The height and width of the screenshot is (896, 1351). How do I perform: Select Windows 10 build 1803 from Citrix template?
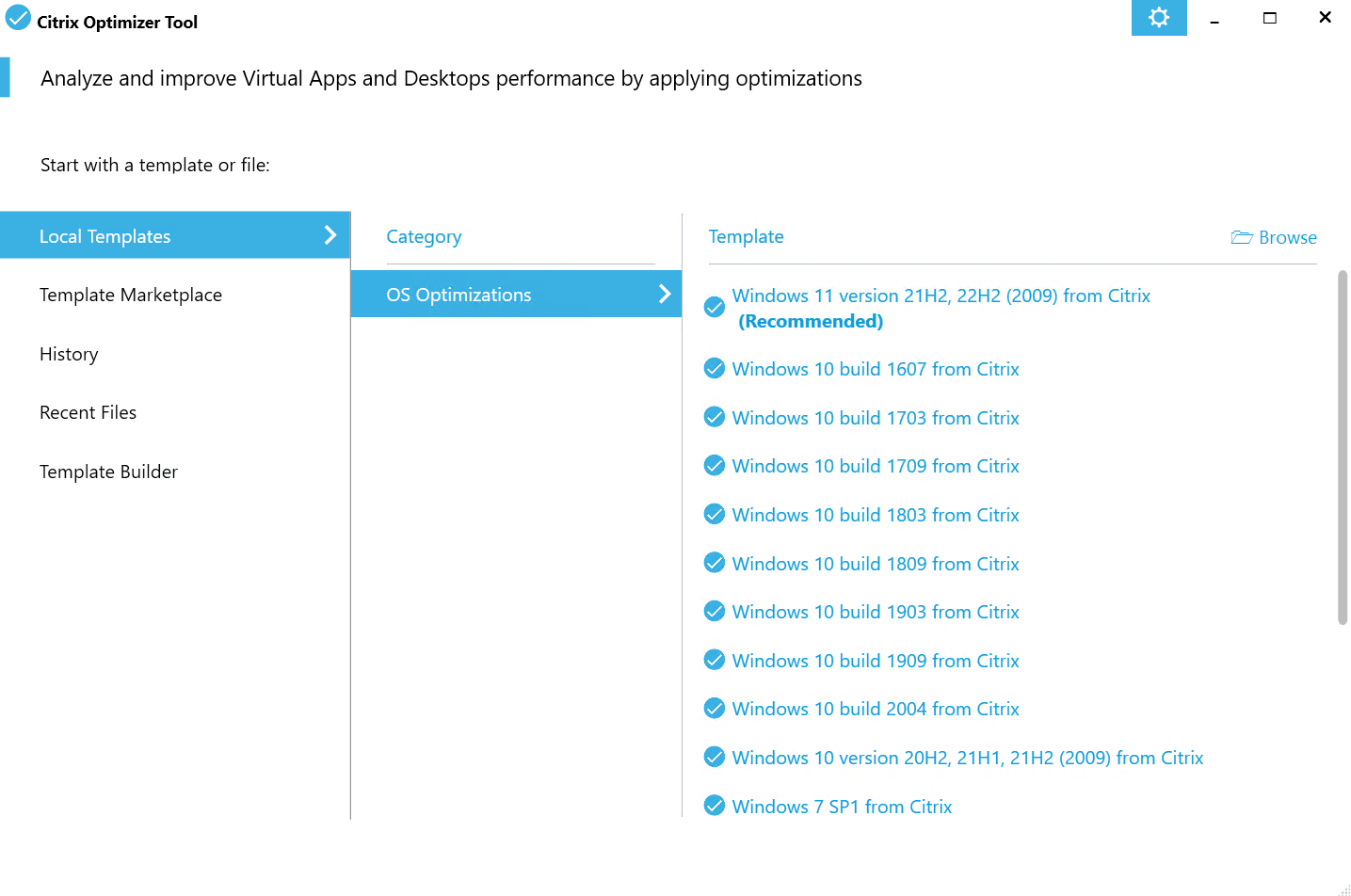[875, 515]
